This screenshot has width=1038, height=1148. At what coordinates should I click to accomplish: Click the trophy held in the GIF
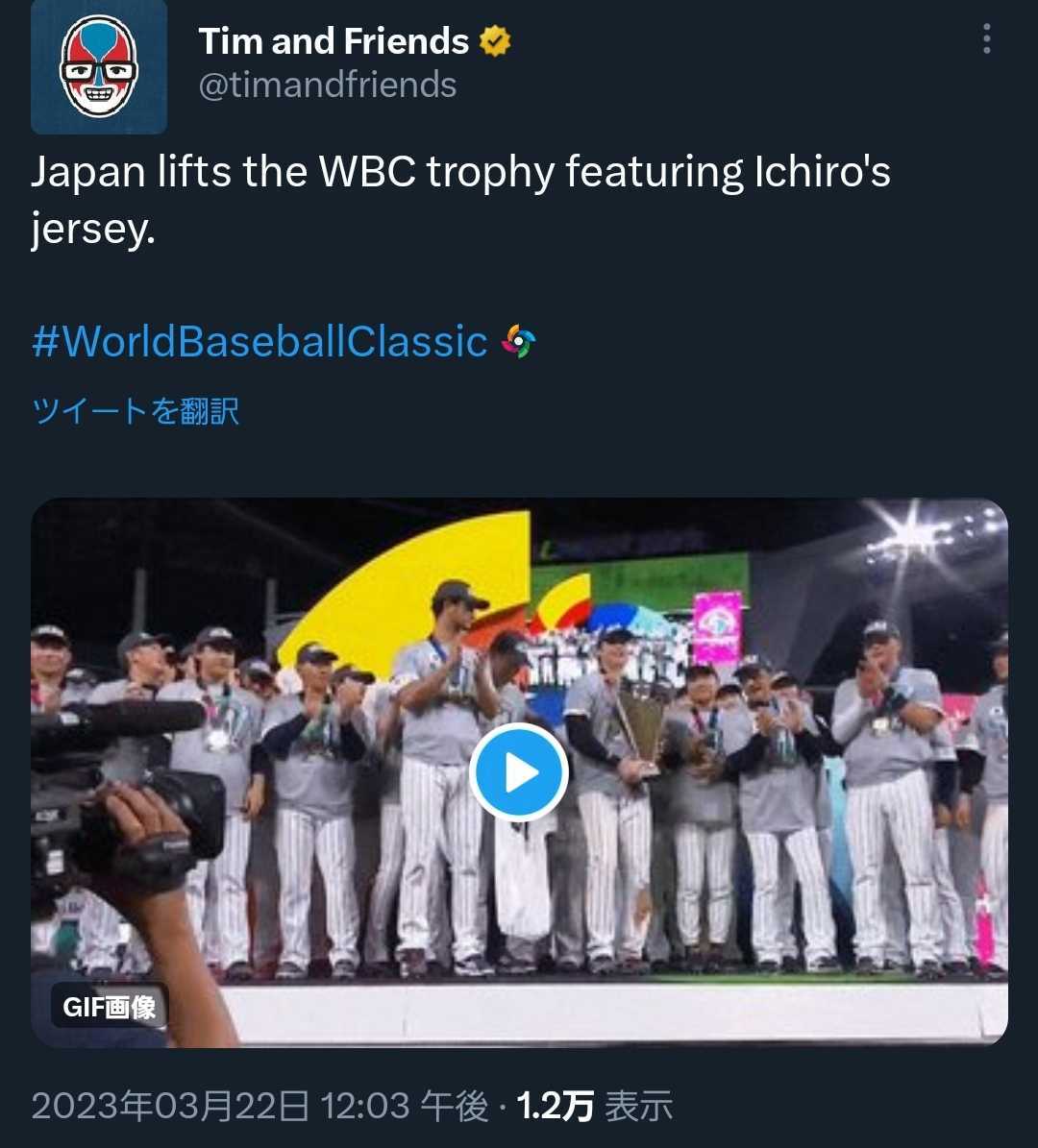tap(641, 725)
